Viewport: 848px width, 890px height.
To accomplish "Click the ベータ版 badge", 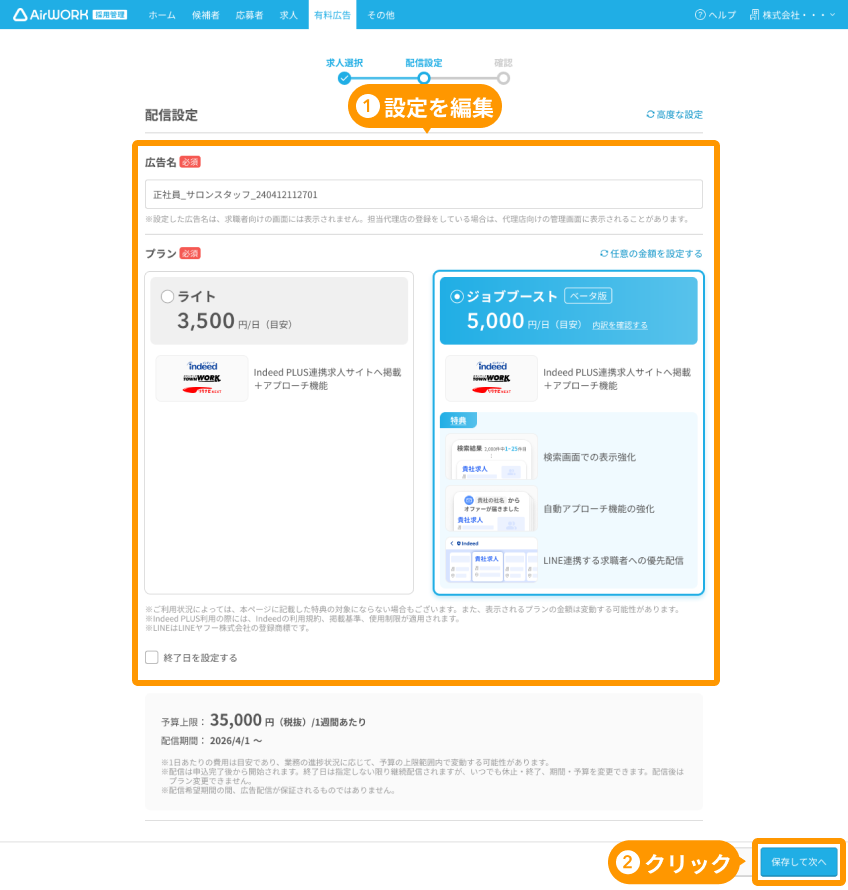I will pyautogui.click(x=588, y=296).
